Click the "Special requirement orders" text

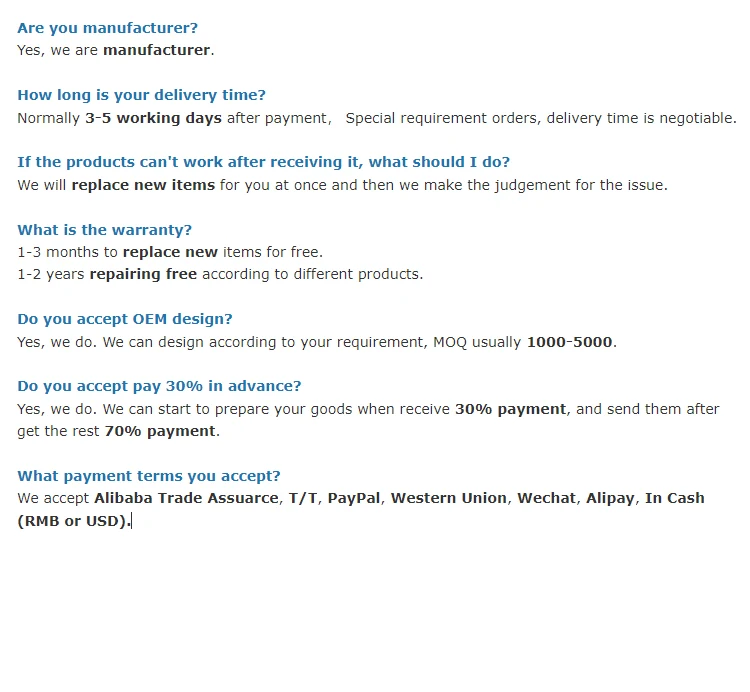[443, 118]
